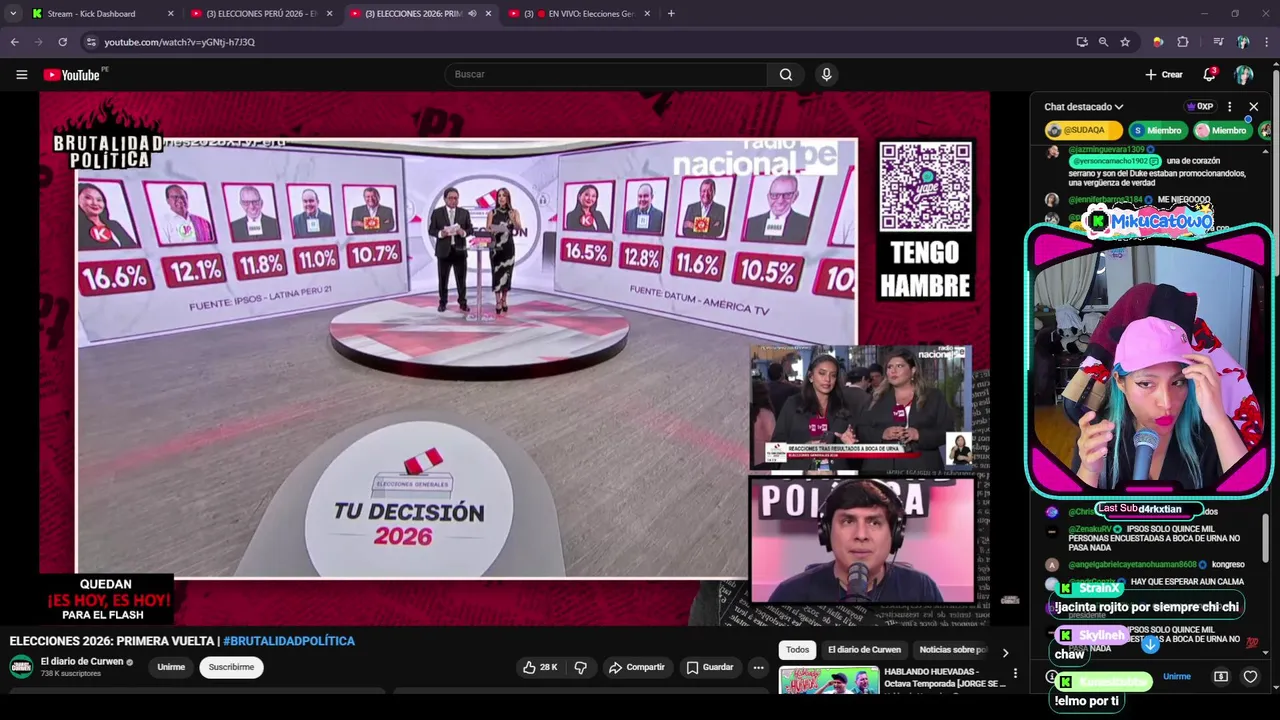
Task: Open the 0XP crown badge
Action: (x=1199, y=107)
